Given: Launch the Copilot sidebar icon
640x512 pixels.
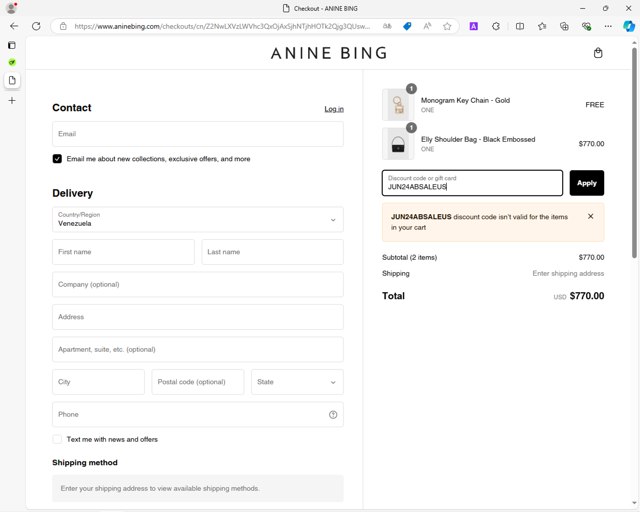Looking at the screenshot, I should tap(629, 26).
